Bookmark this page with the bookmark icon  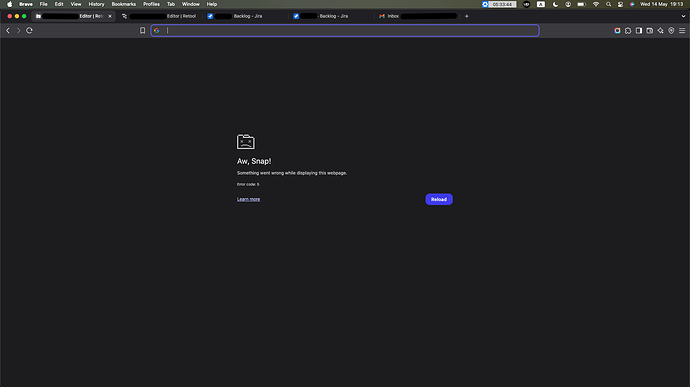coord(142,30)
